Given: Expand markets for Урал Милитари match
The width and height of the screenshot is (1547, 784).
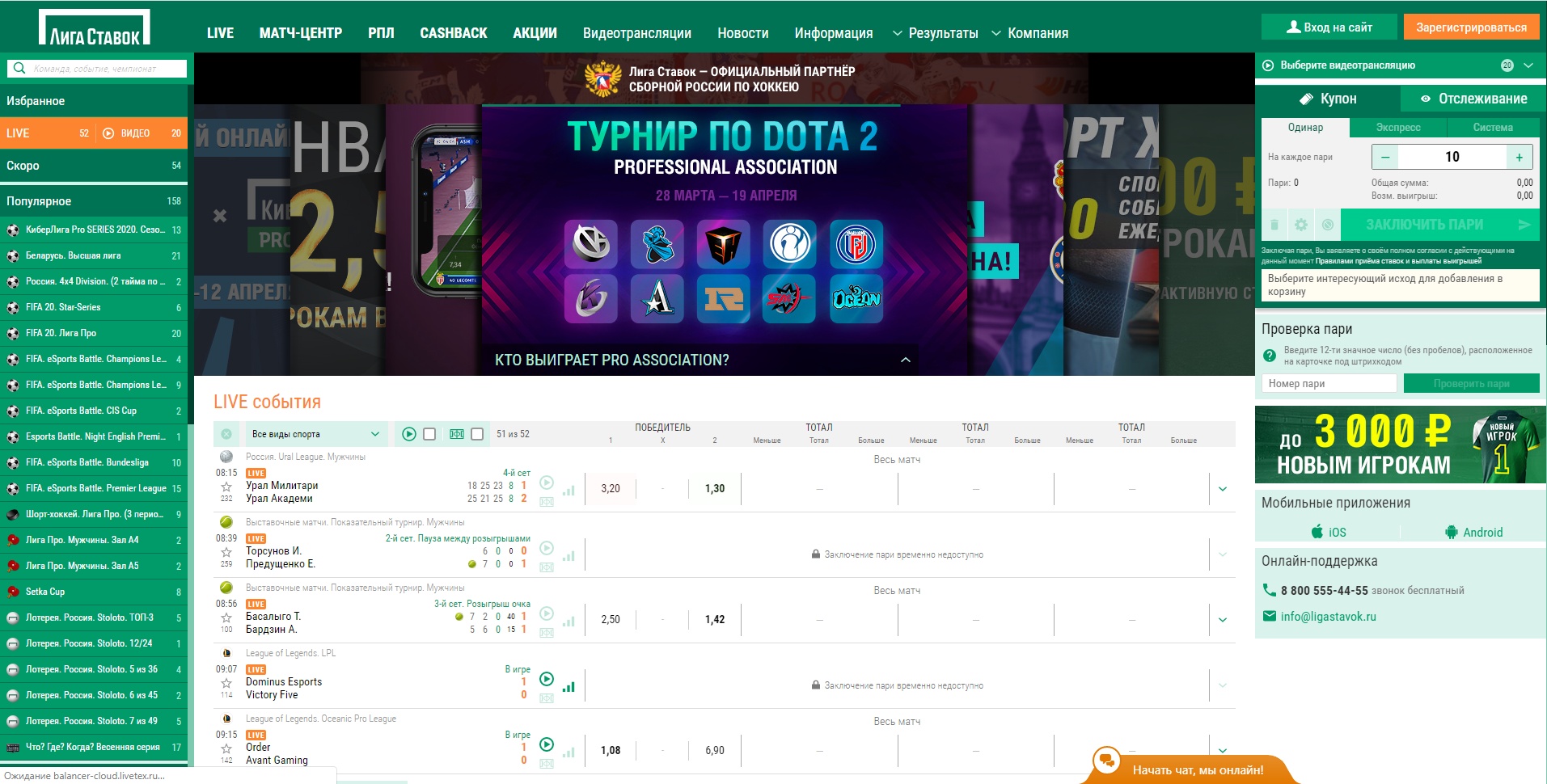Looking at the screenshot, I should point(1223,489).
